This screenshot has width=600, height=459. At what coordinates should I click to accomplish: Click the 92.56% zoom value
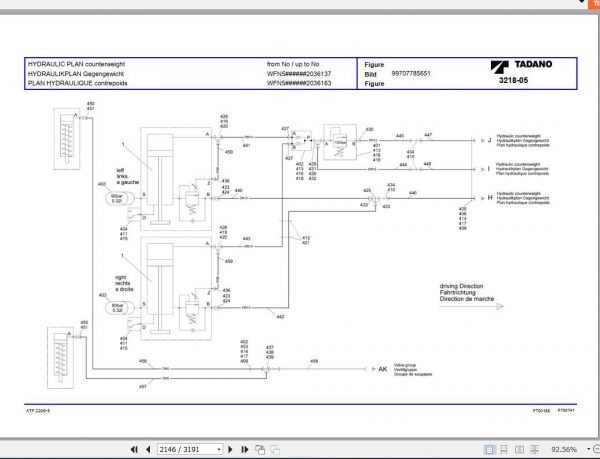pos(564,449)
